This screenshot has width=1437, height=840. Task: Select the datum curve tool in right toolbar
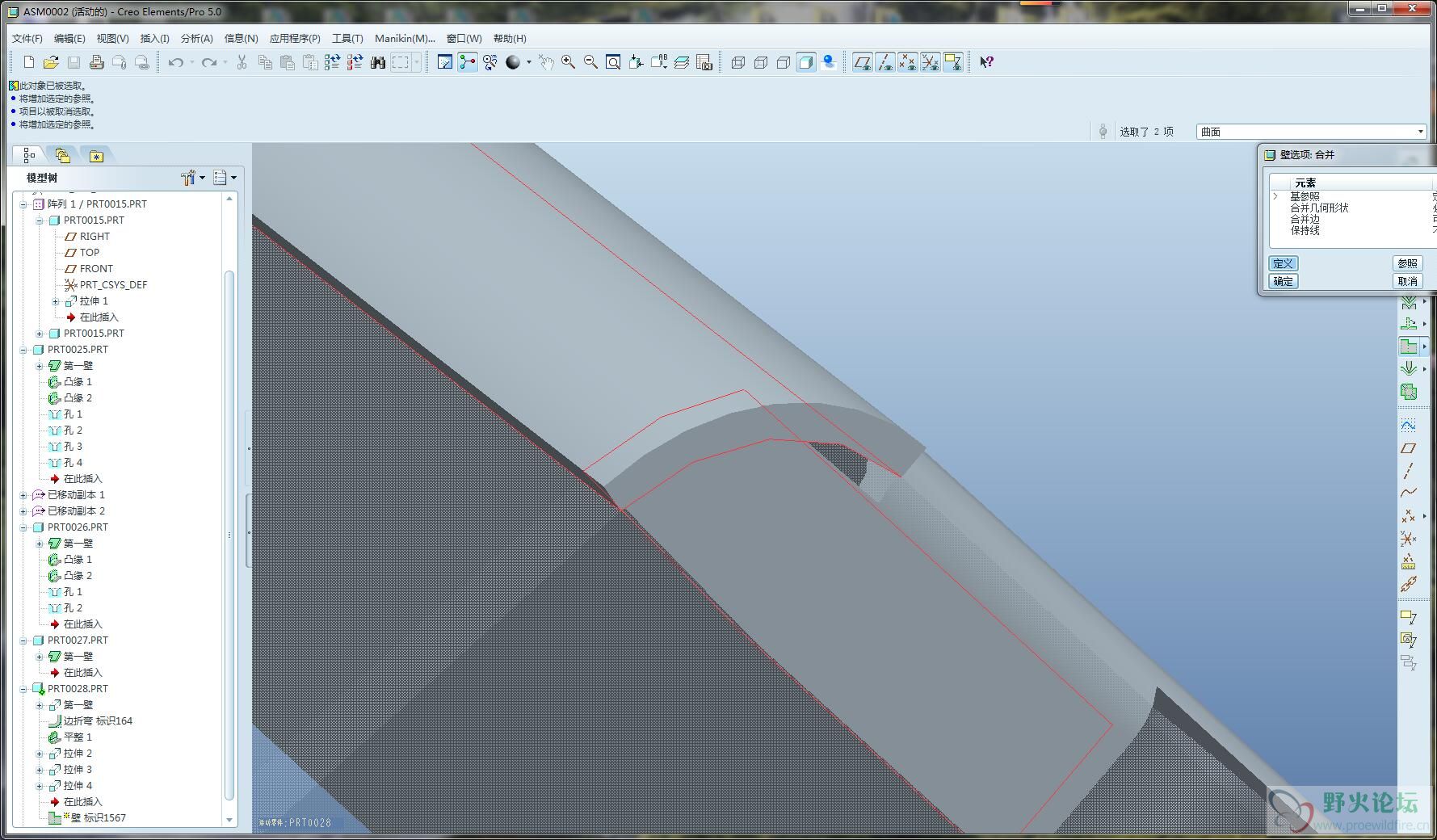point(1409,493)
